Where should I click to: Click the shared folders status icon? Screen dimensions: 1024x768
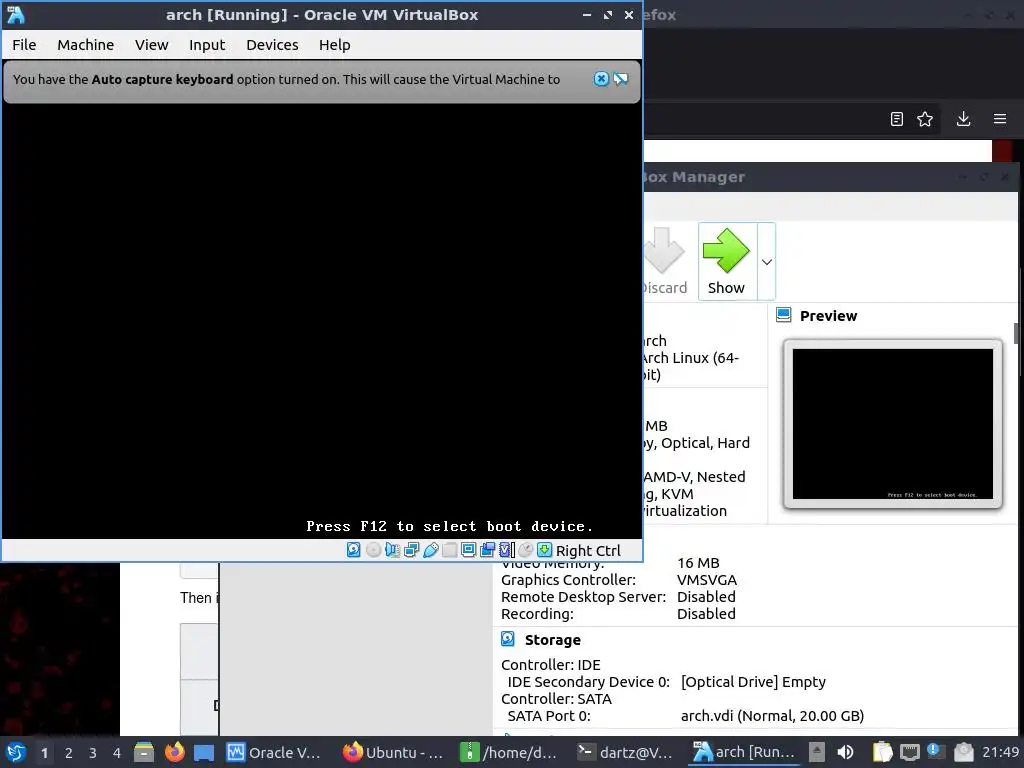tap(449, 550)
